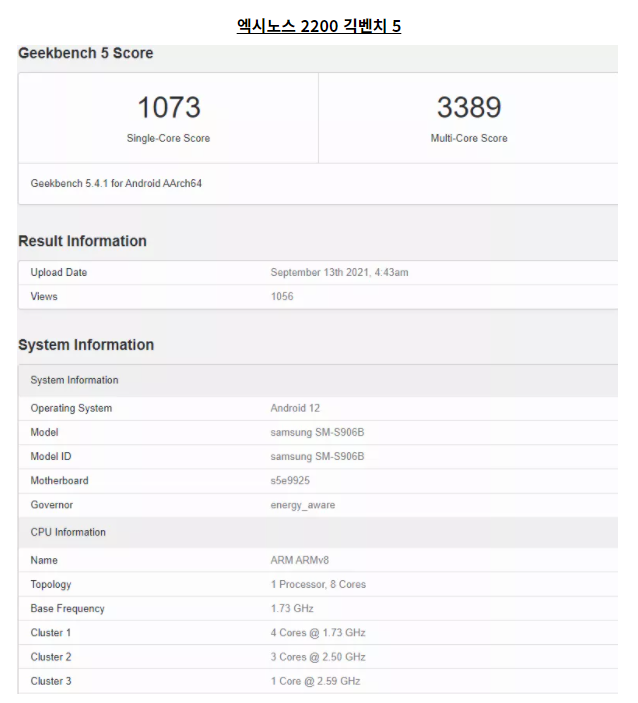Select the 'Android 12' value
The height and width of the screenshot is (703, 638).
(295, 408)
